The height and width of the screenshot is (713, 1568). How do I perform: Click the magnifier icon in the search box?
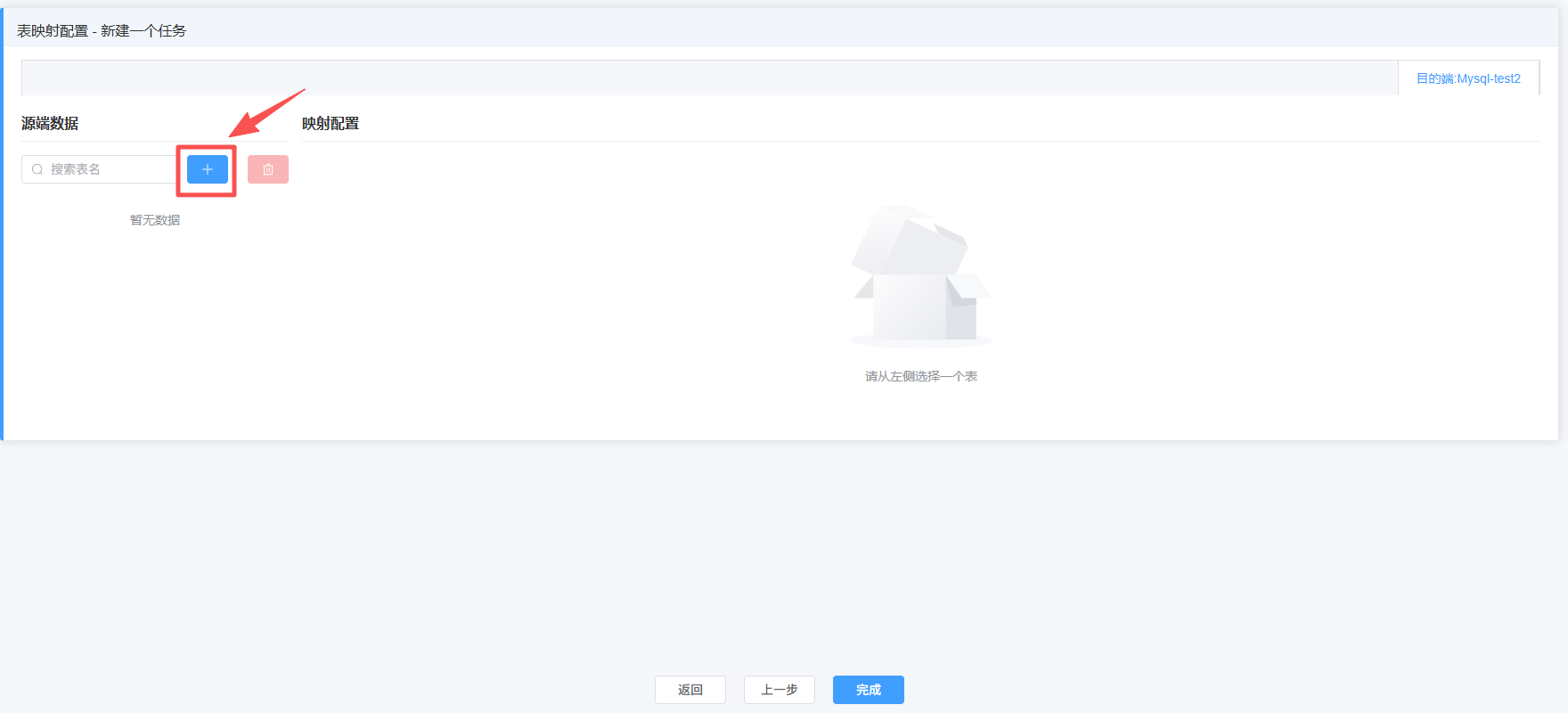(37, 169)
